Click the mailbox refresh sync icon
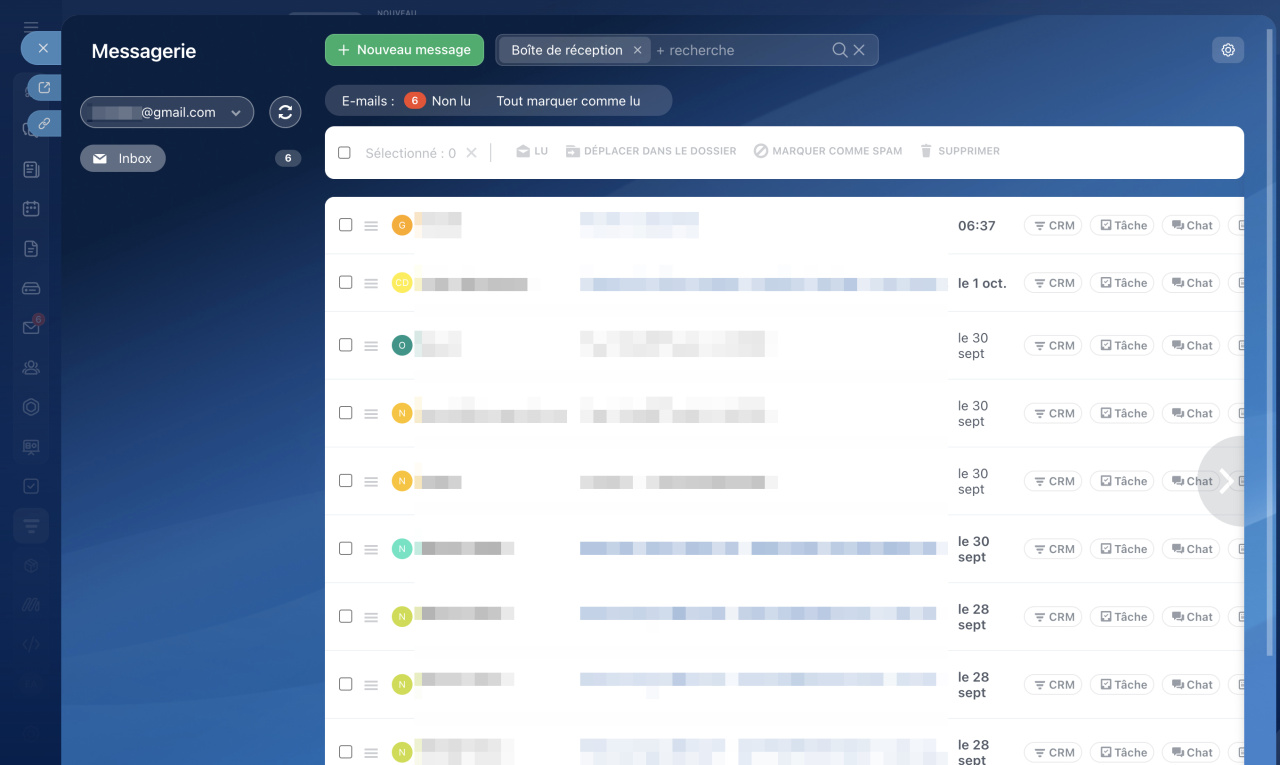 click(285, 112)
